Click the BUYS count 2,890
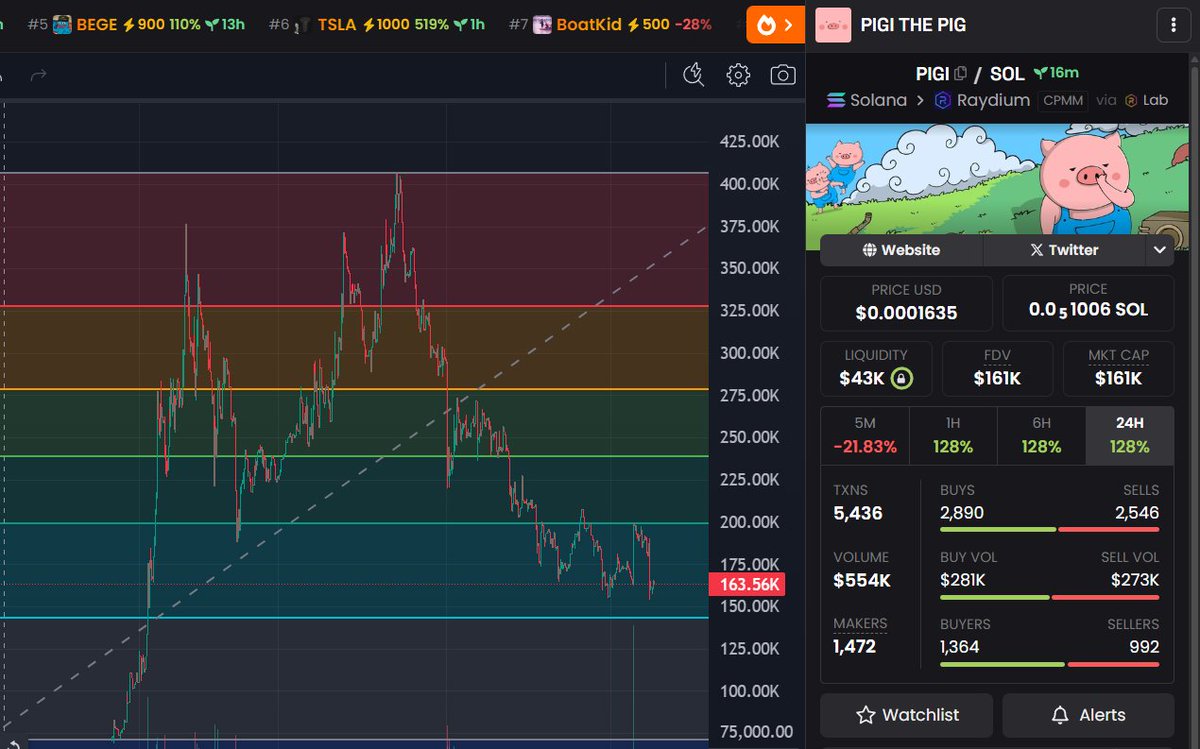Viewport: 1200px width, 749px height. [x=962, y=513]
